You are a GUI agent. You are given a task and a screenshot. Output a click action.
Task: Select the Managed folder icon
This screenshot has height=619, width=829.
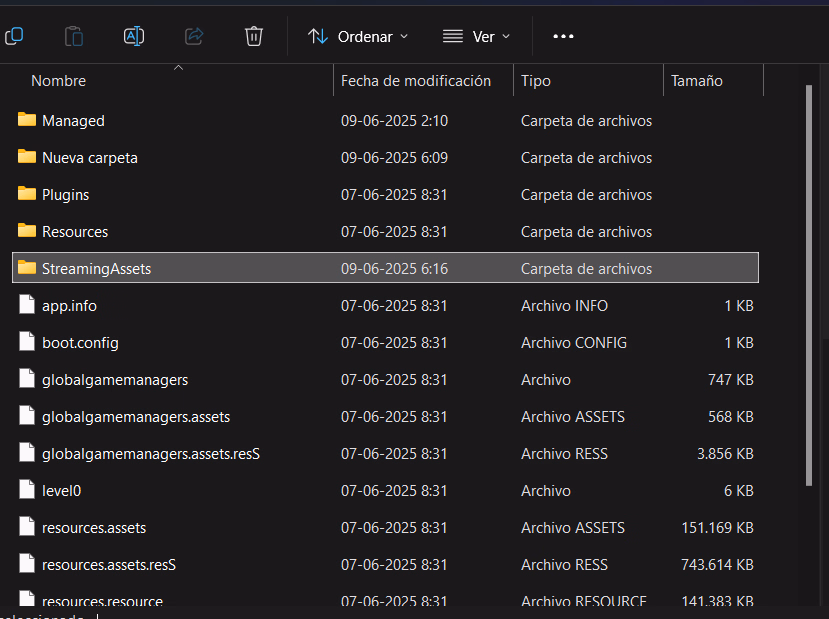(x=27, y=120)
